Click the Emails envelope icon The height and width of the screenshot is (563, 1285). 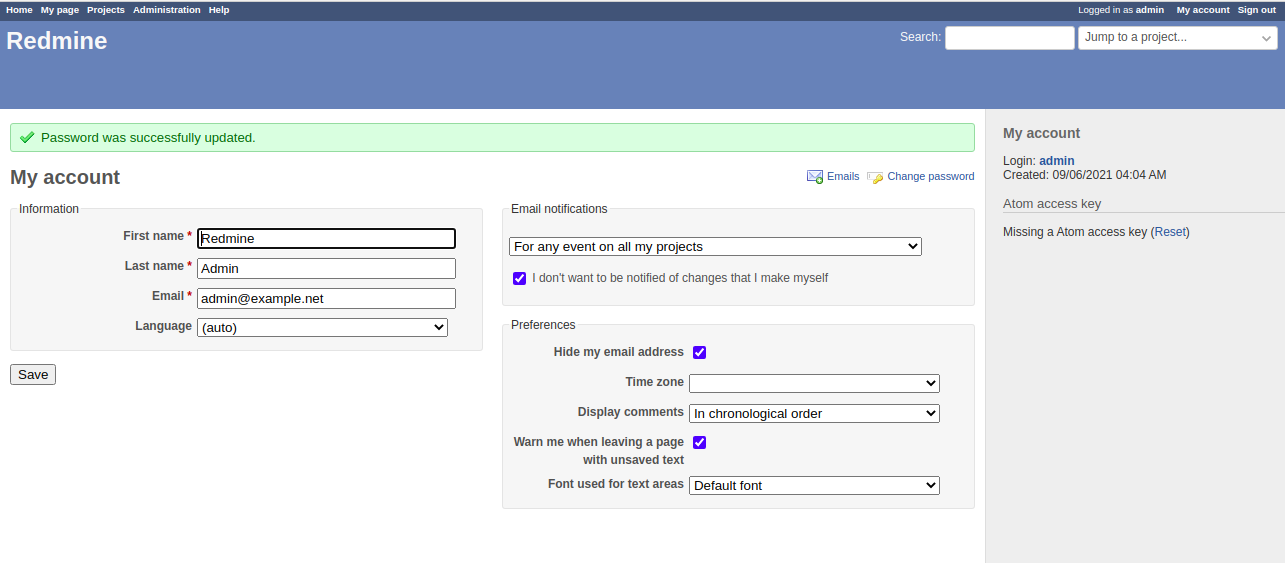coord(815,177)
